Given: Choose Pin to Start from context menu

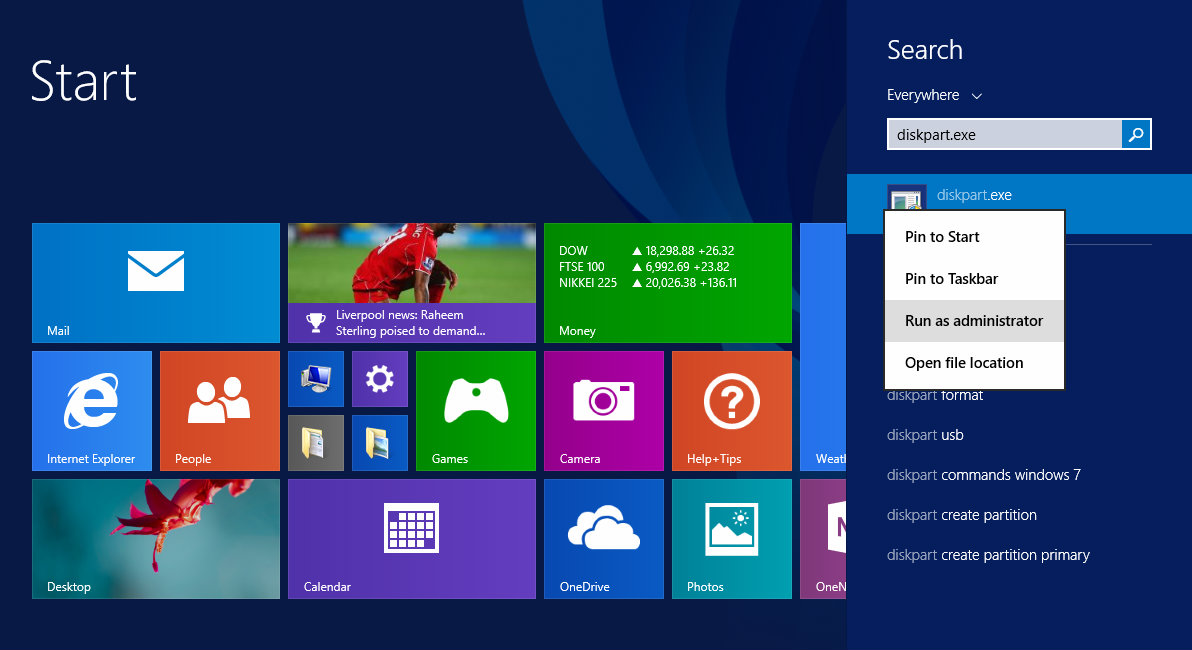Looking at the screenshot, I should coord(975,237).
